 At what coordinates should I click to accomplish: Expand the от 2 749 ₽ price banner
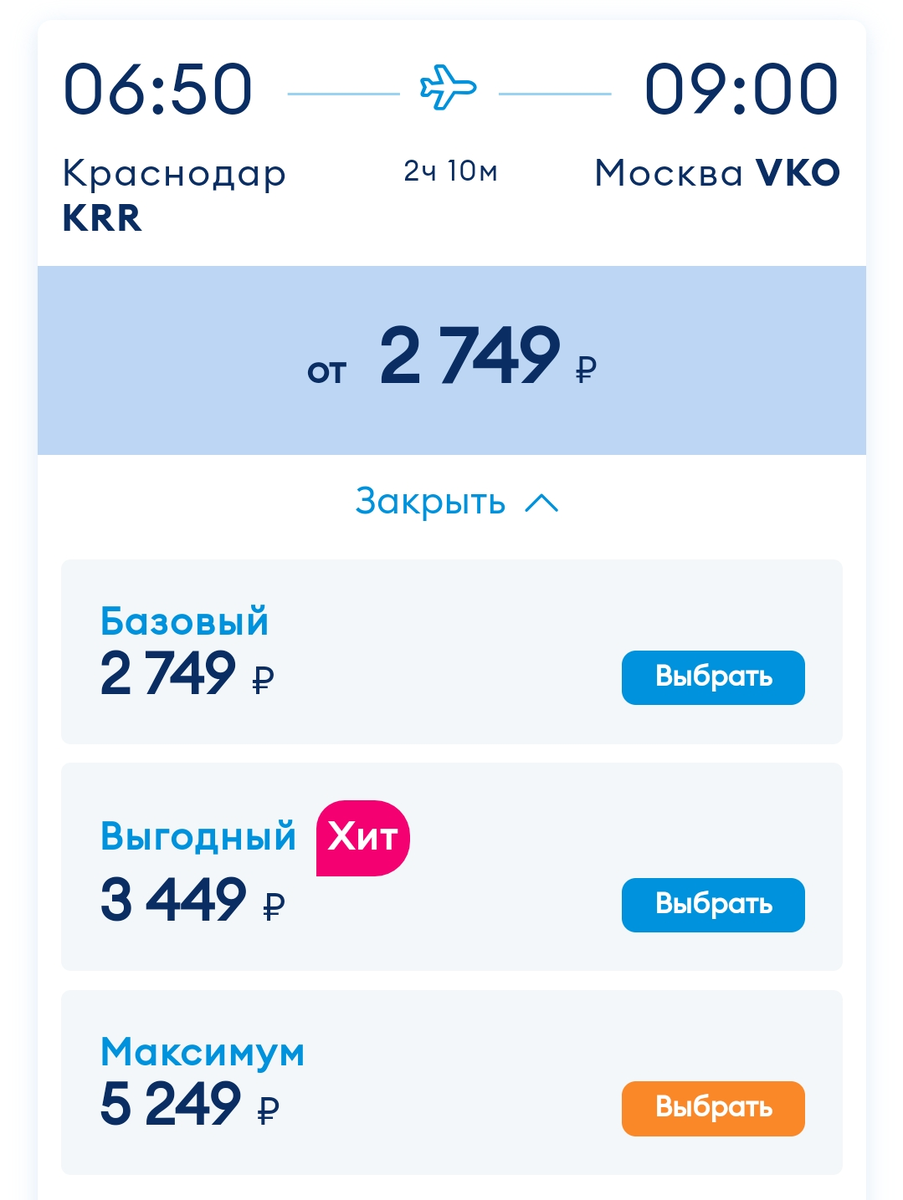450,358
